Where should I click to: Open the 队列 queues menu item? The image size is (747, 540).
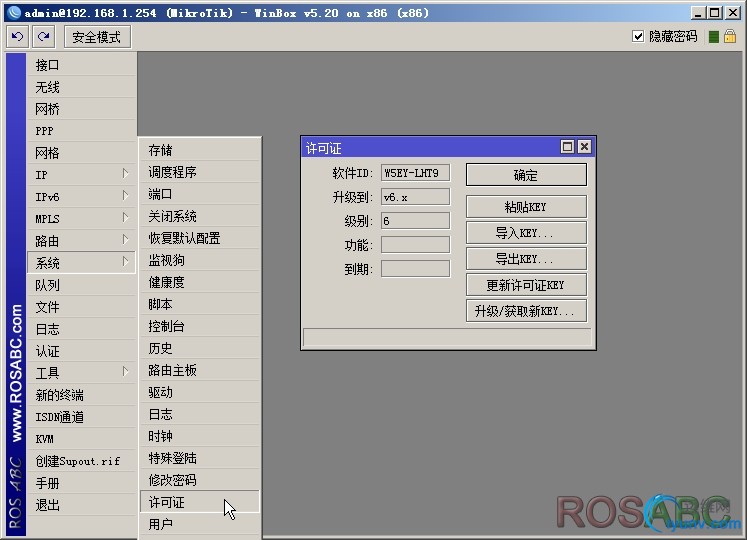[81, 285]
